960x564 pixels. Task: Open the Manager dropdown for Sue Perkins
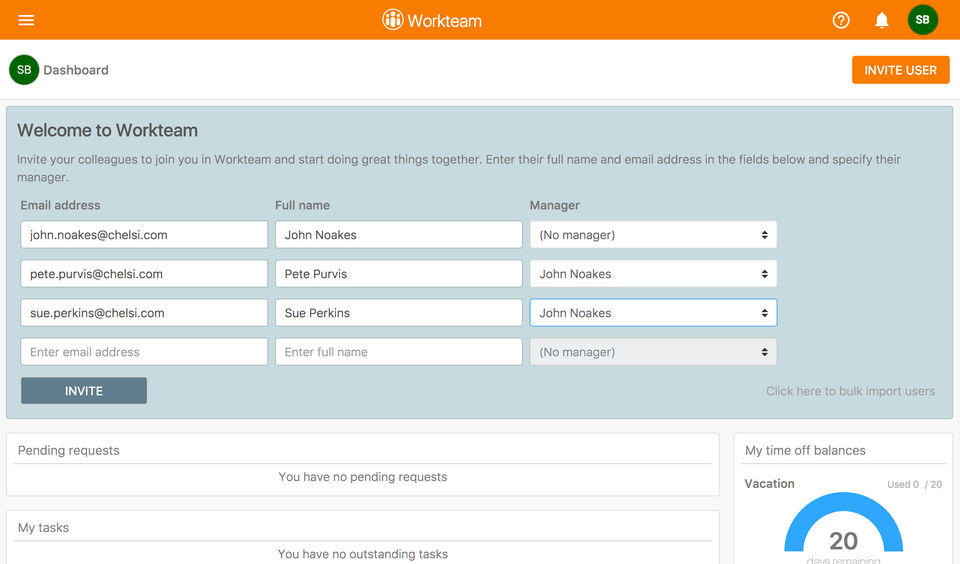(653, 313)
